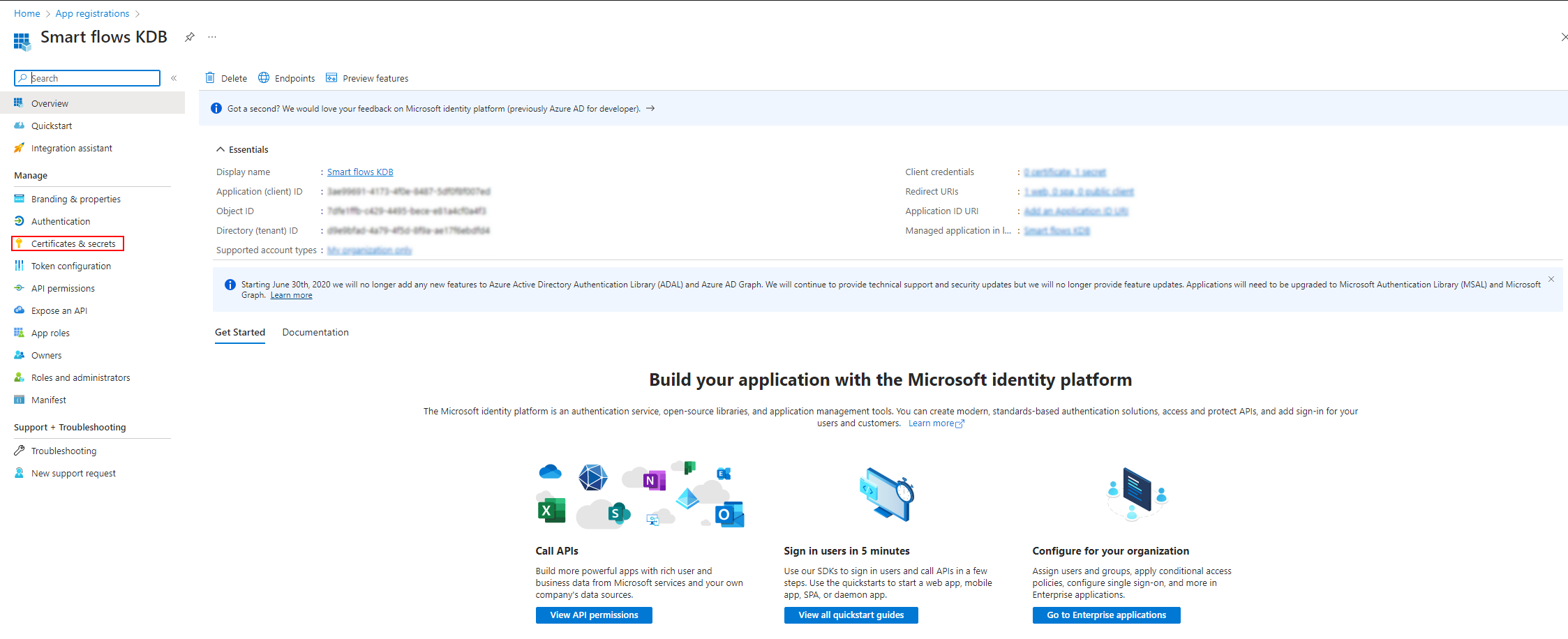Click the sidebar Search field

87,78
